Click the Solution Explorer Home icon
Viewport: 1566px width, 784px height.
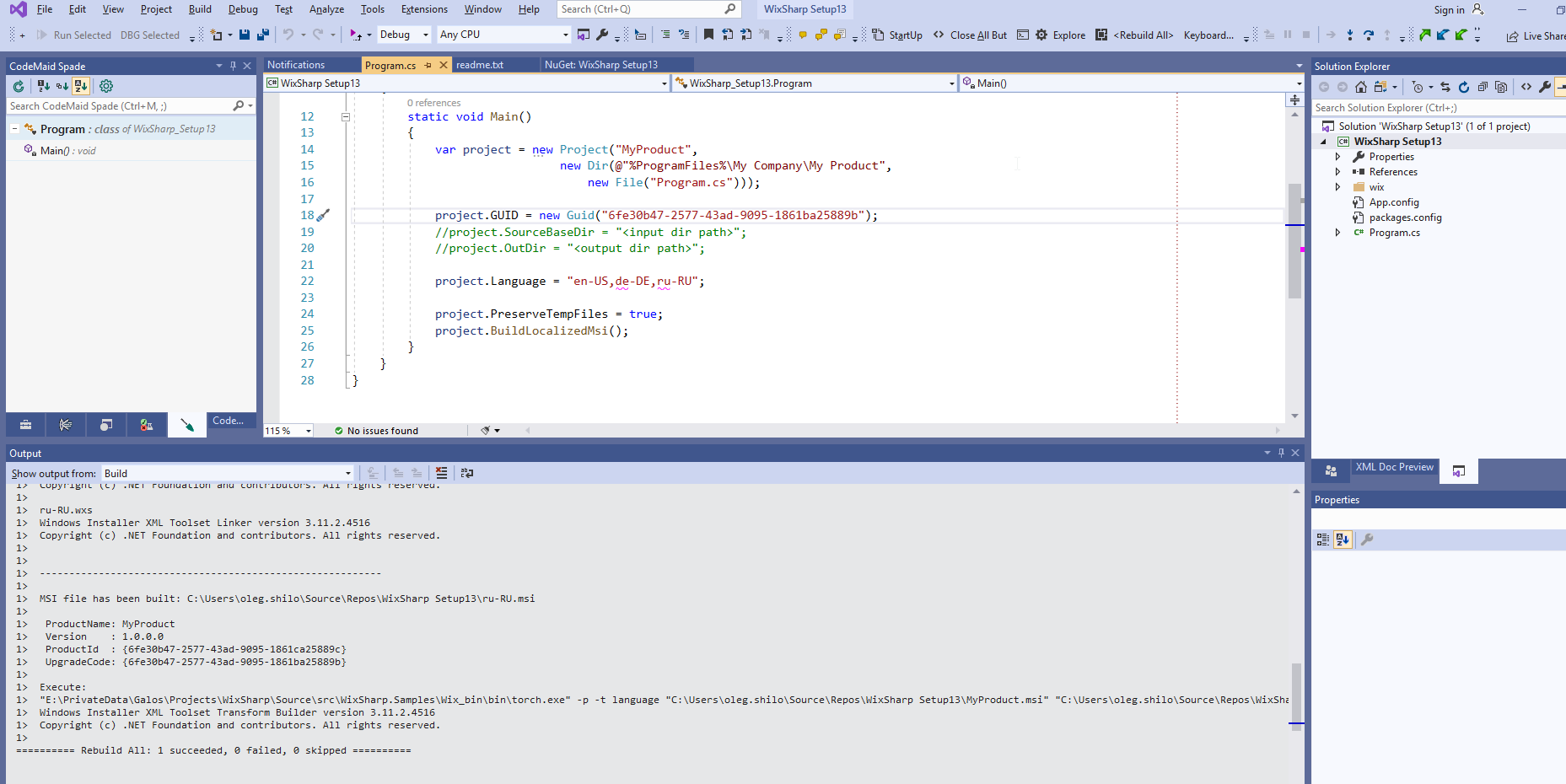coord(1361,87)
